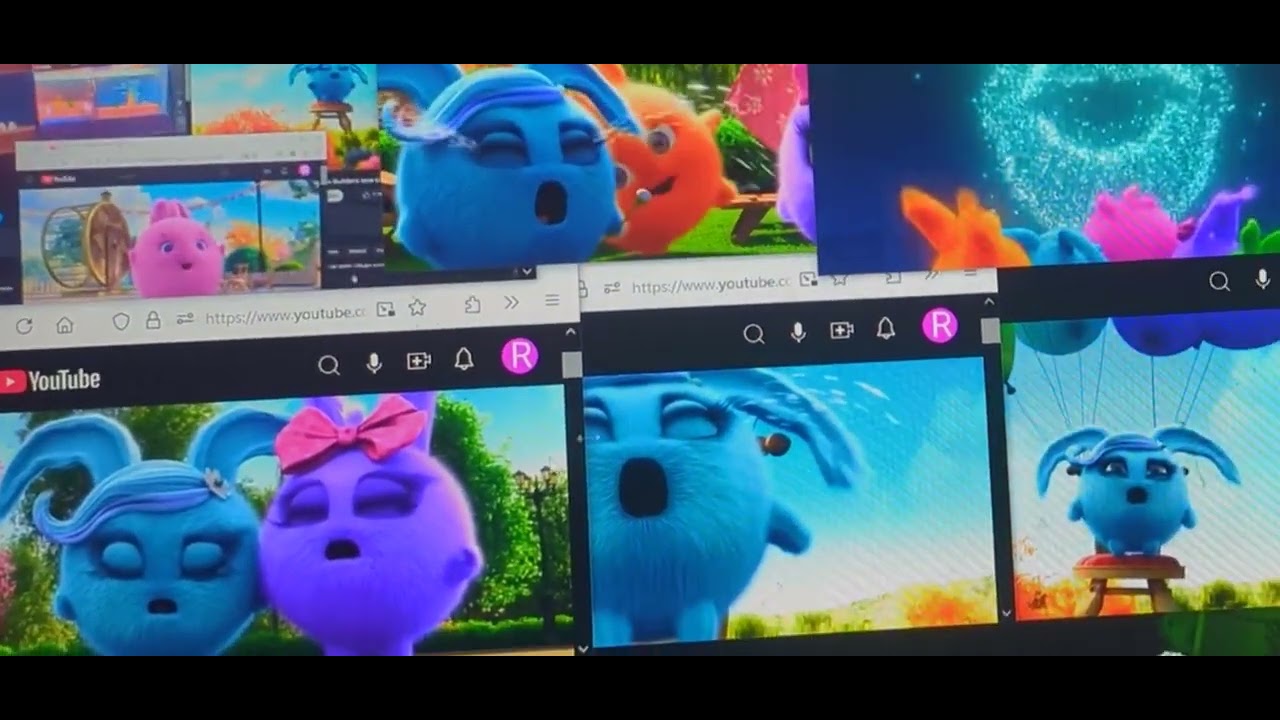
Task: Click the blue and purple bunnies video in left window
Action: pyautogui.click(x=283, y=520)
